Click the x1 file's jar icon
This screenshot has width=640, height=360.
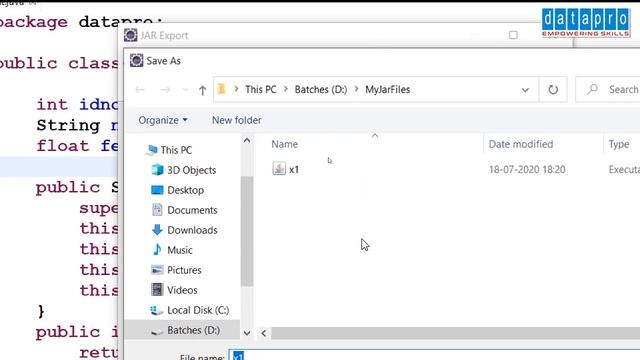(279, 169)
